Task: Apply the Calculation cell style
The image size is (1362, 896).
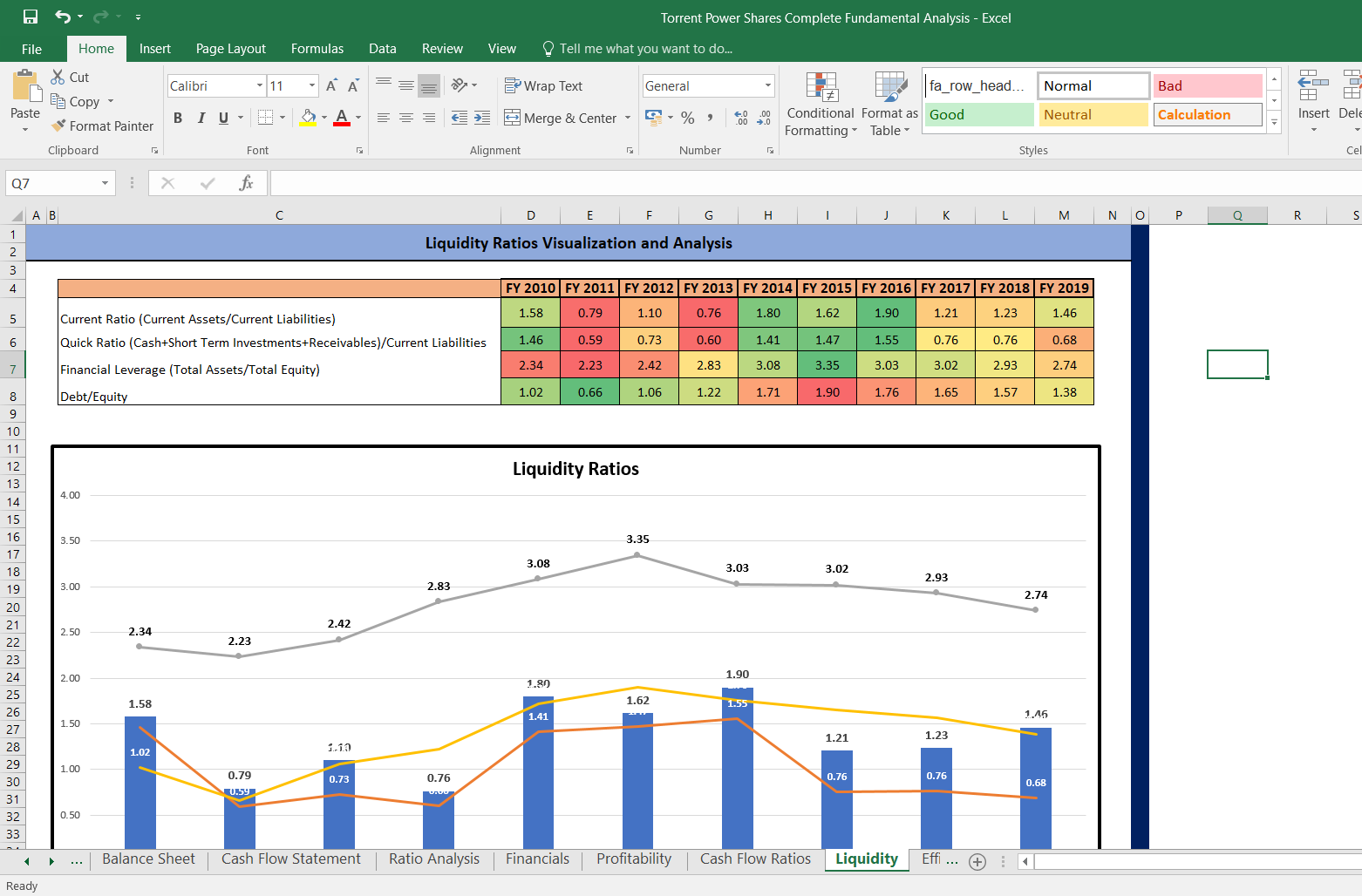Action: pyautogui.click(x=1208, y=114)
